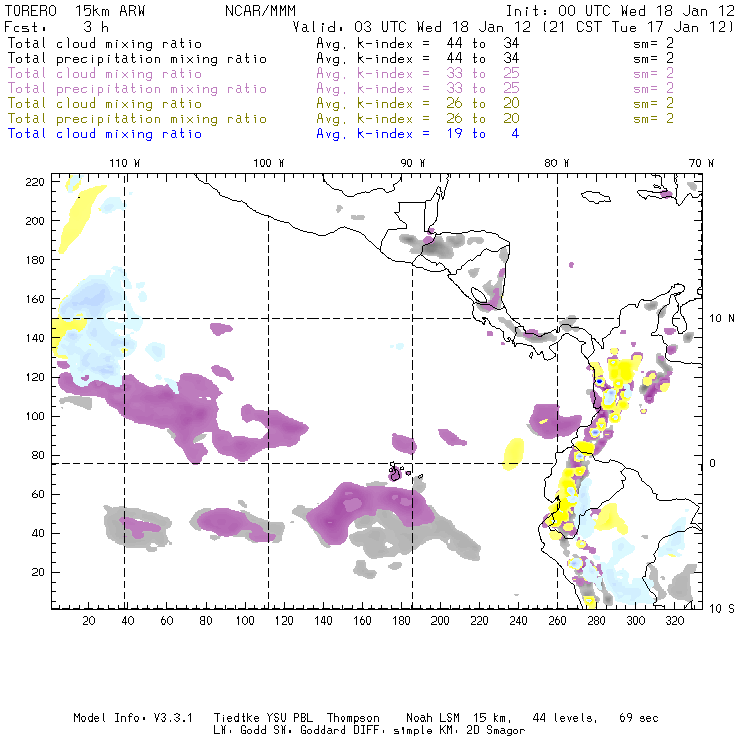The height and width of the screenshot is (740, 740).
Task: Click blue 'Avg. k-index = 19 to 4'
Action: [418, 134]
